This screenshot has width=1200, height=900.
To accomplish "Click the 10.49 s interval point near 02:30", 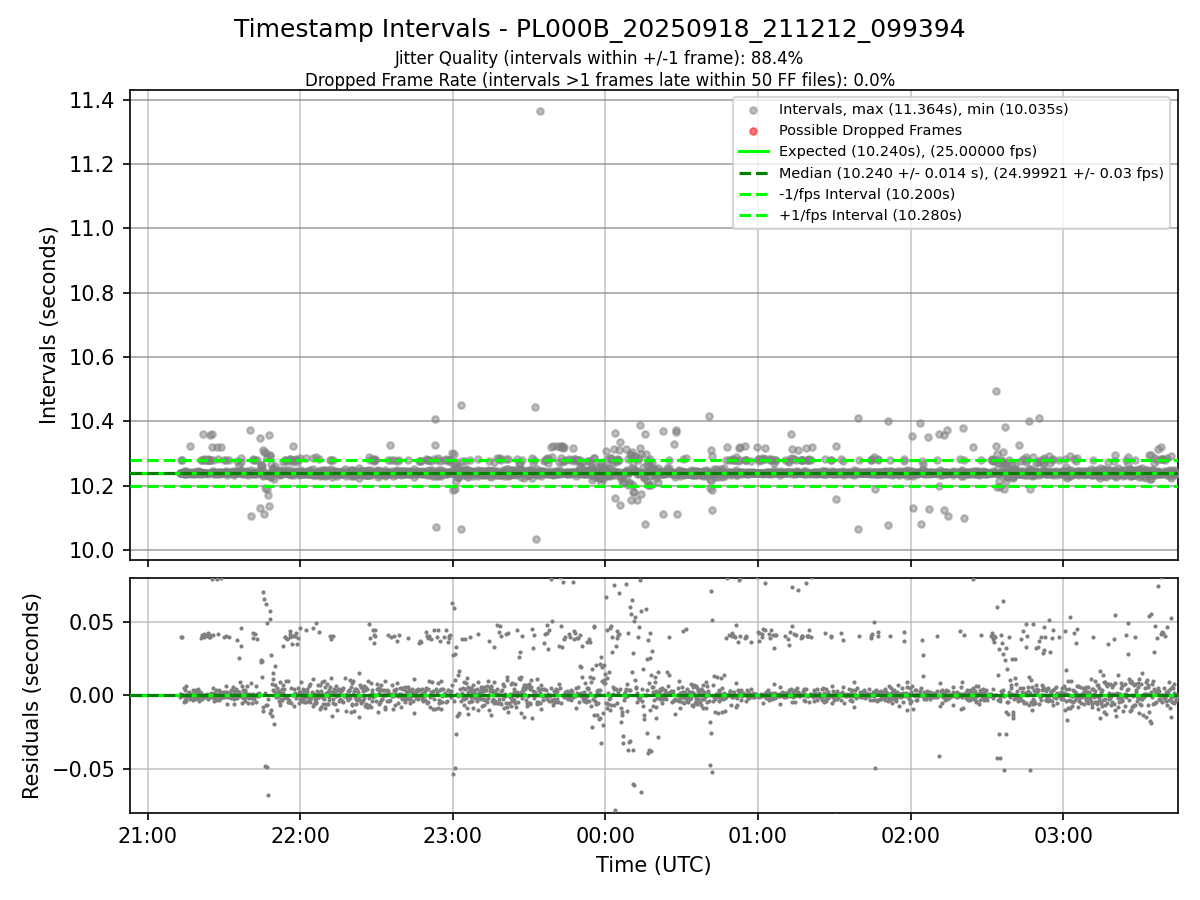I will 996,391.
